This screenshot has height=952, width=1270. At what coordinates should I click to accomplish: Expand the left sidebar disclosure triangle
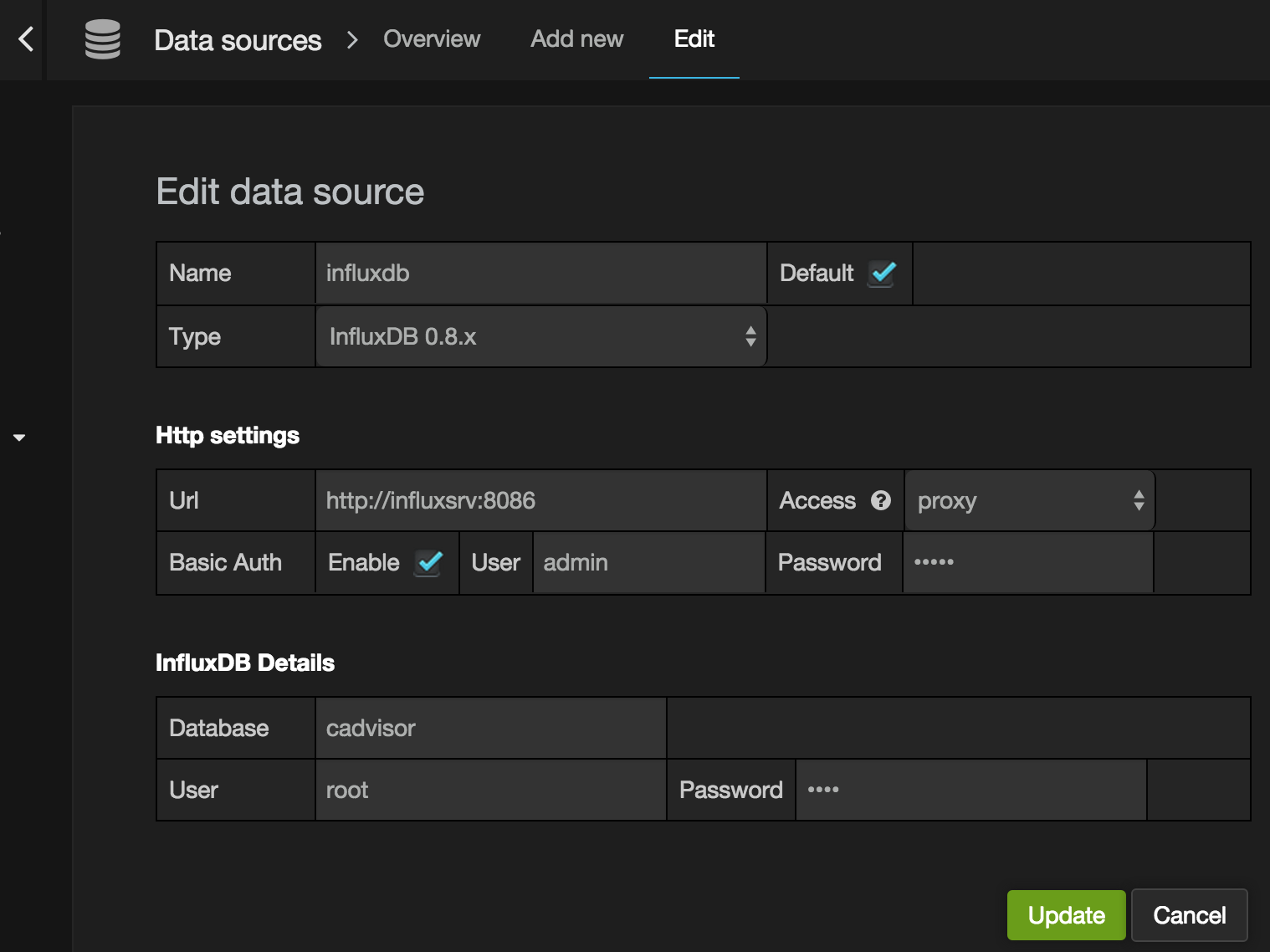point(19,437)
